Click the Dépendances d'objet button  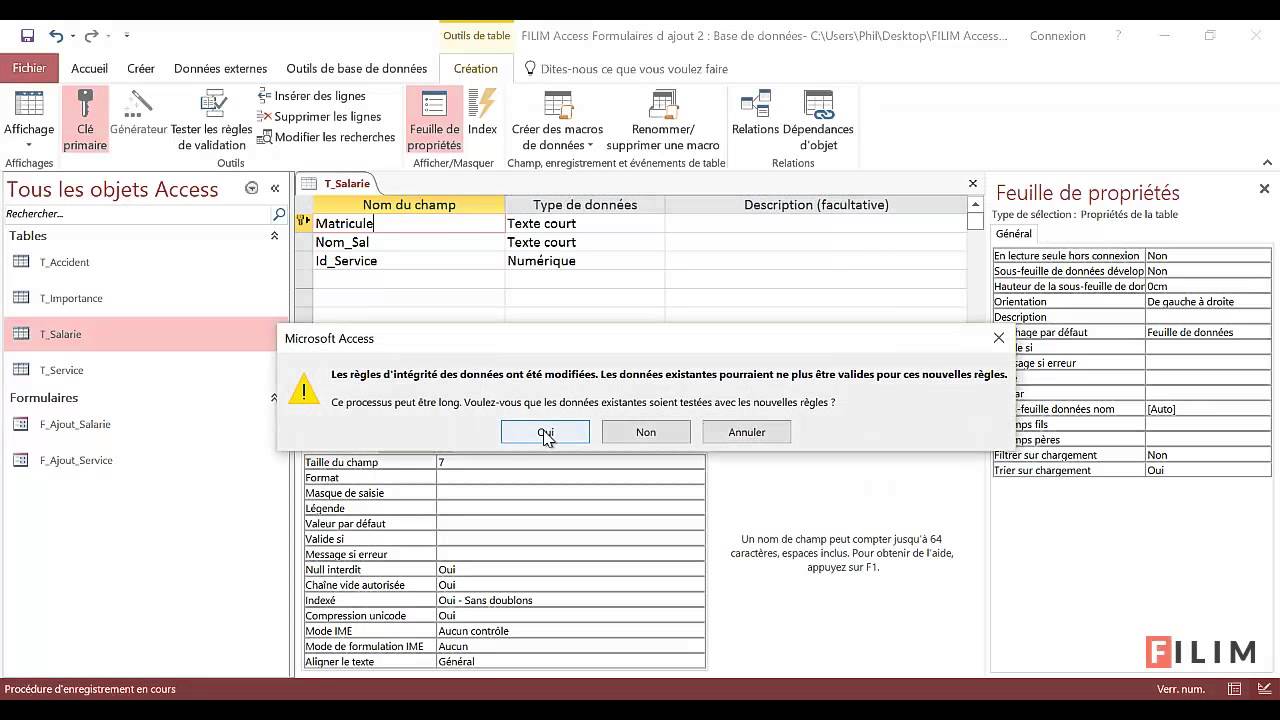coord(818,120)
